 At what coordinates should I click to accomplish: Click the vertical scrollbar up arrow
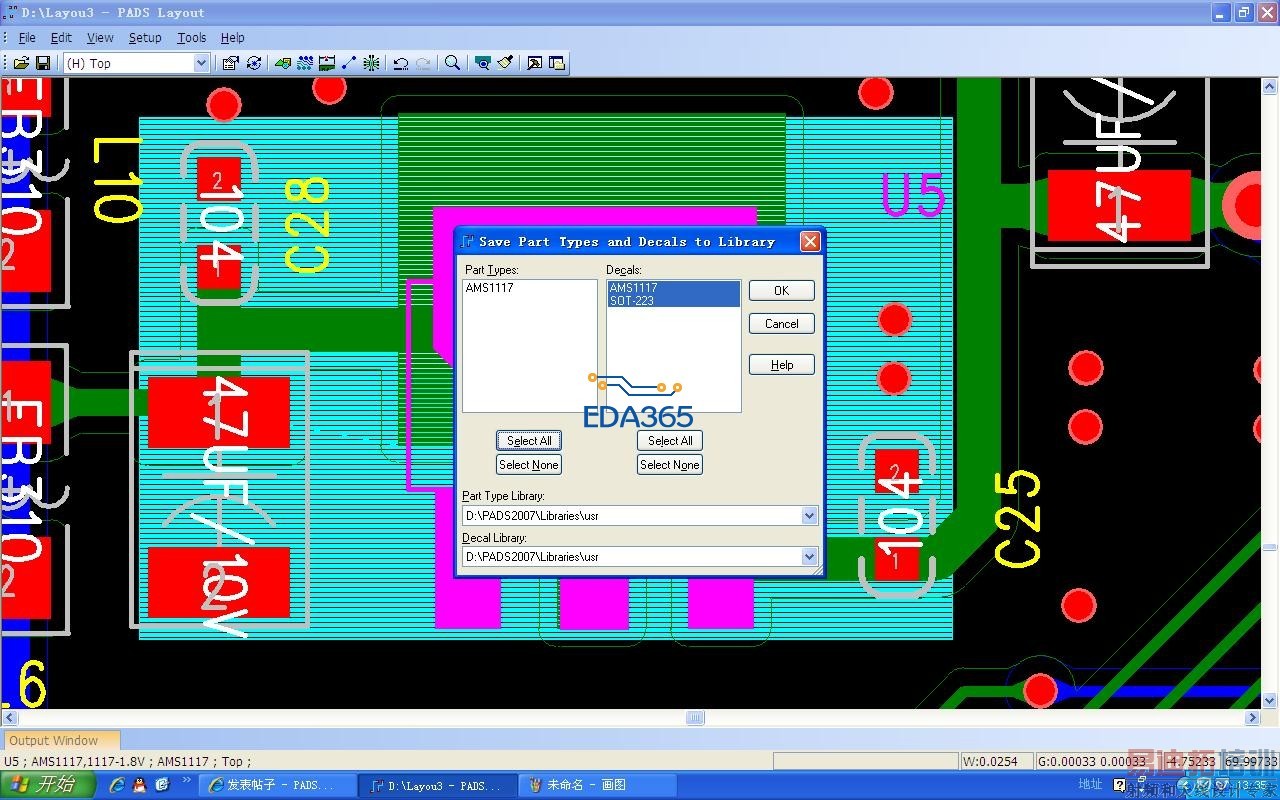tap(1270, 86)
